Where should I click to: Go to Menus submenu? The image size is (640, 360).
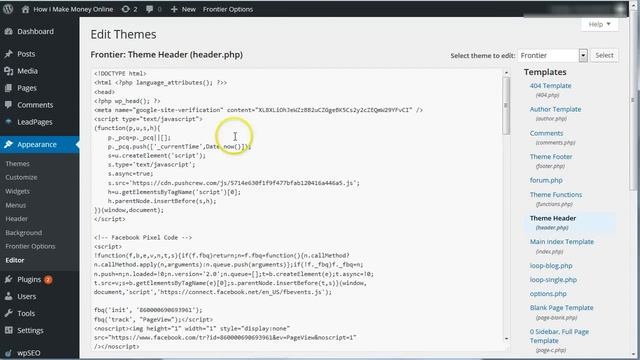tap(16, 205)
